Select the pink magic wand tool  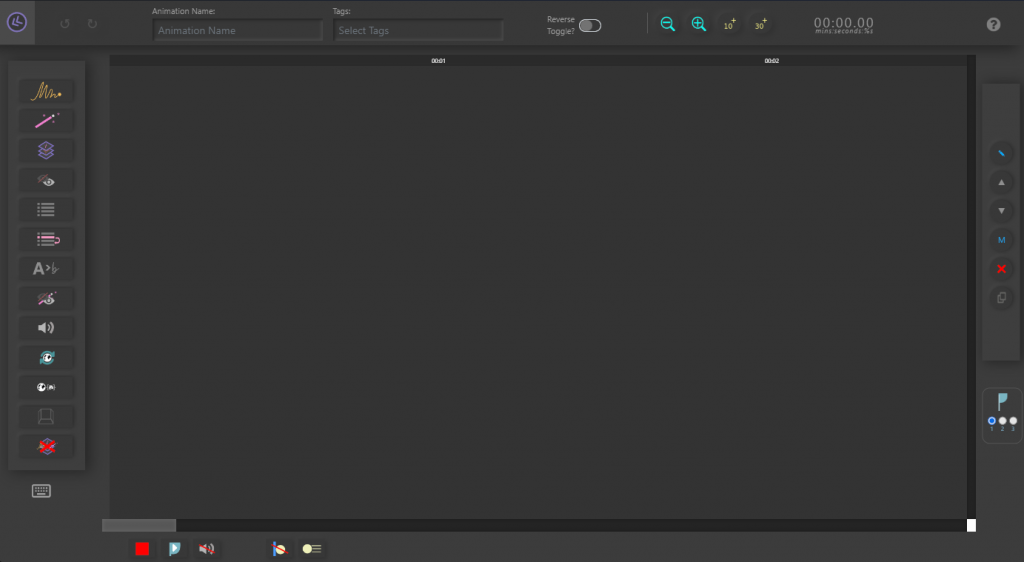46,121
